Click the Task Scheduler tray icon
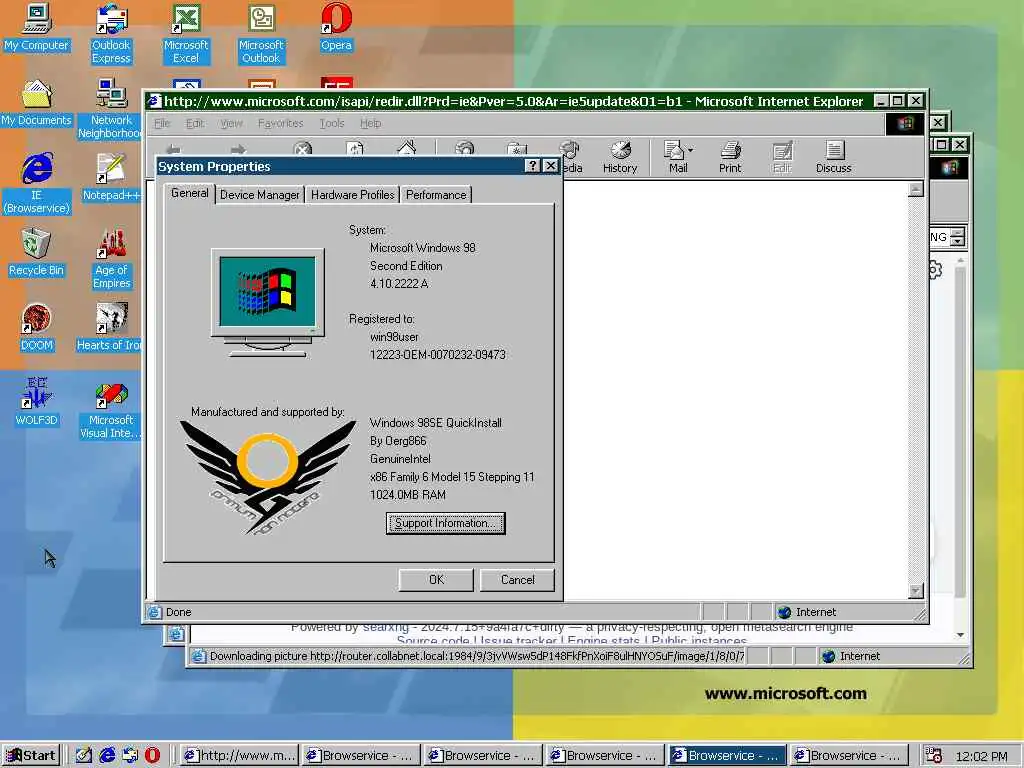1024x768 pixels. tap(934, 756)
